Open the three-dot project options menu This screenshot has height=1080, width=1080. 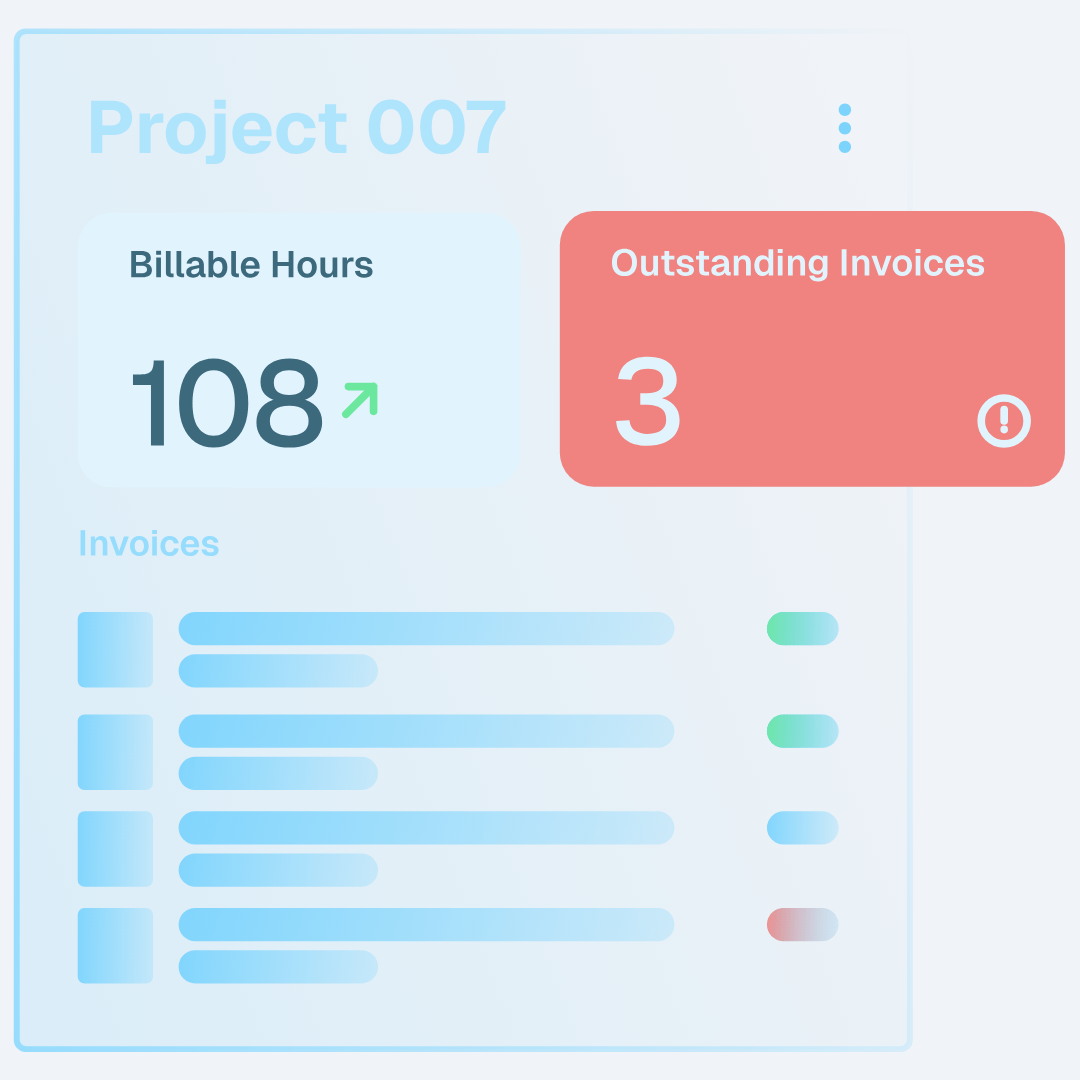(845, 128)
